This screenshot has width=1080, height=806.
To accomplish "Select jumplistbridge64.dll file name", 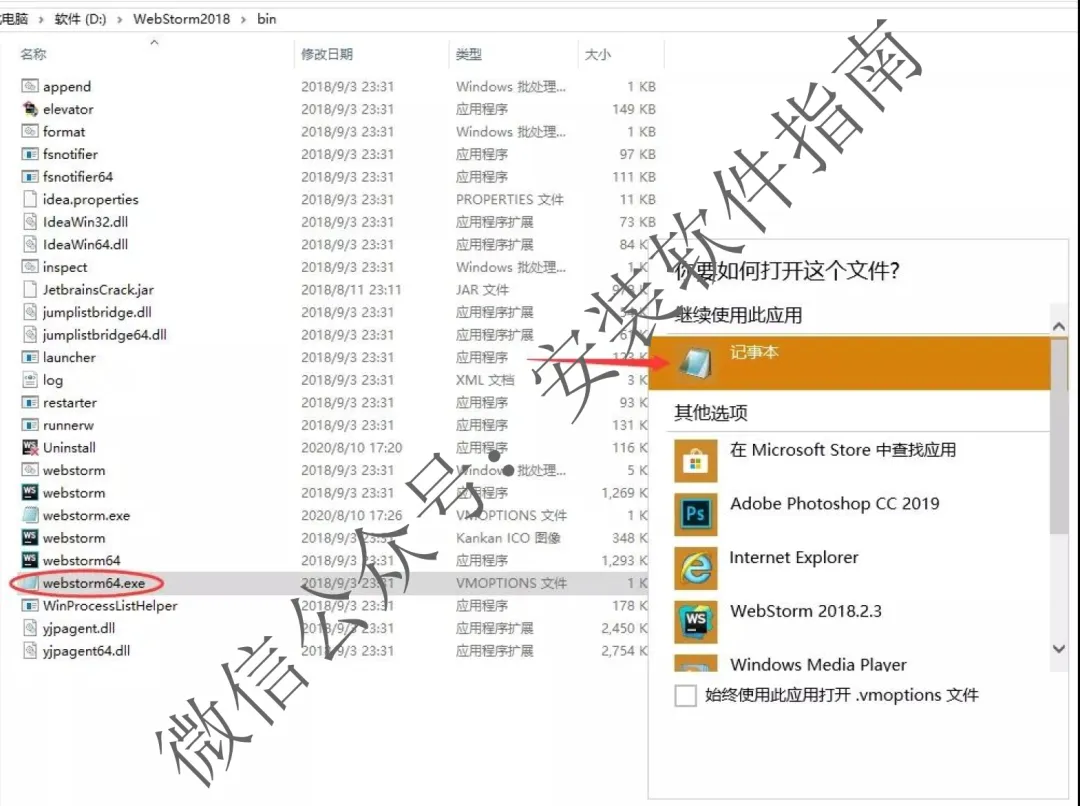I will [105, 334].
